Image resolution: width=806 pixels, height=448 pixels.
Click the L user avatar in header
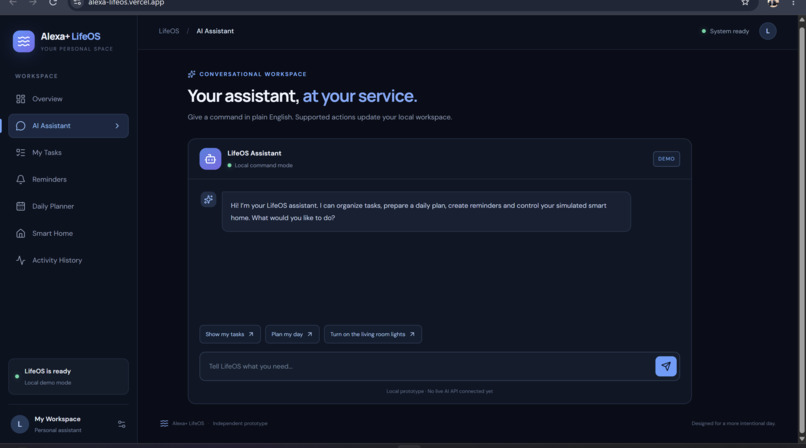[x=767, y=31]
